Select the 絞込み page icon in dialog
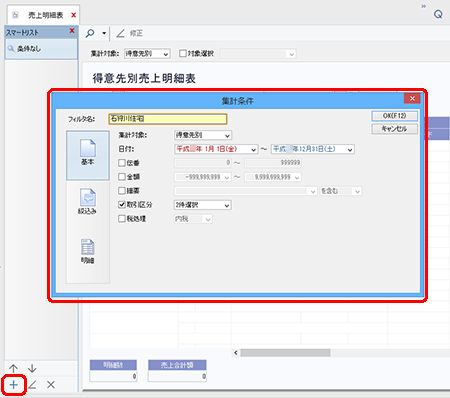The height and width of the screenshot is (398, 450). coord(88,202)
